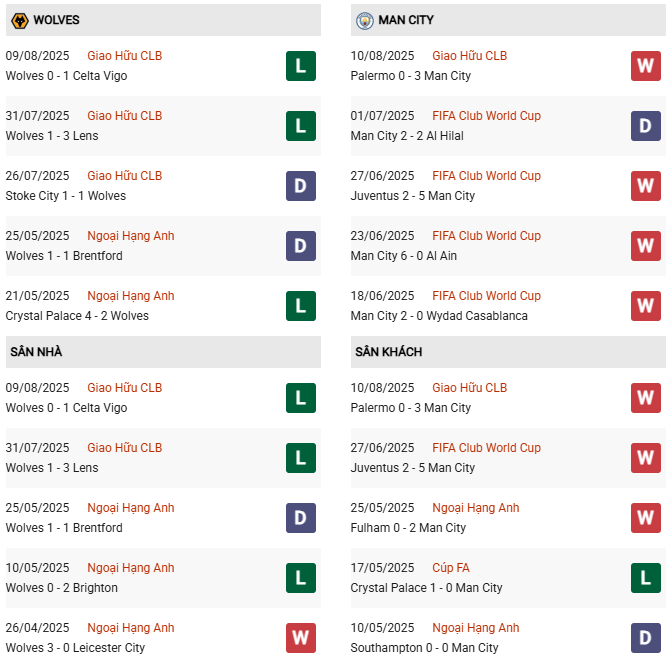Click the D badge for Man City vs Al Hilal
This screenshot has width=666, height=662.
click(x=645, y=126)
